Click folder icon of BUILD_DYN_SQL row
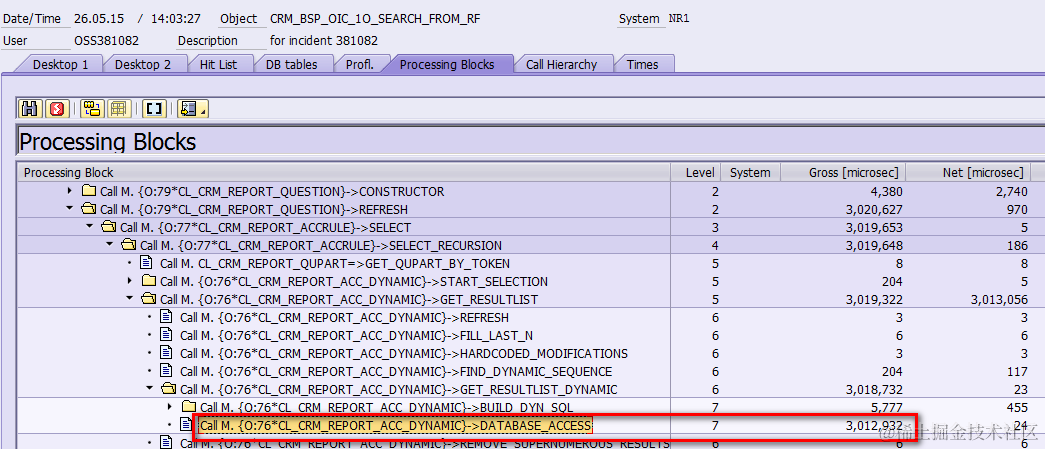The height and width of the screenshot is (449, 1045). click(189, 408)
